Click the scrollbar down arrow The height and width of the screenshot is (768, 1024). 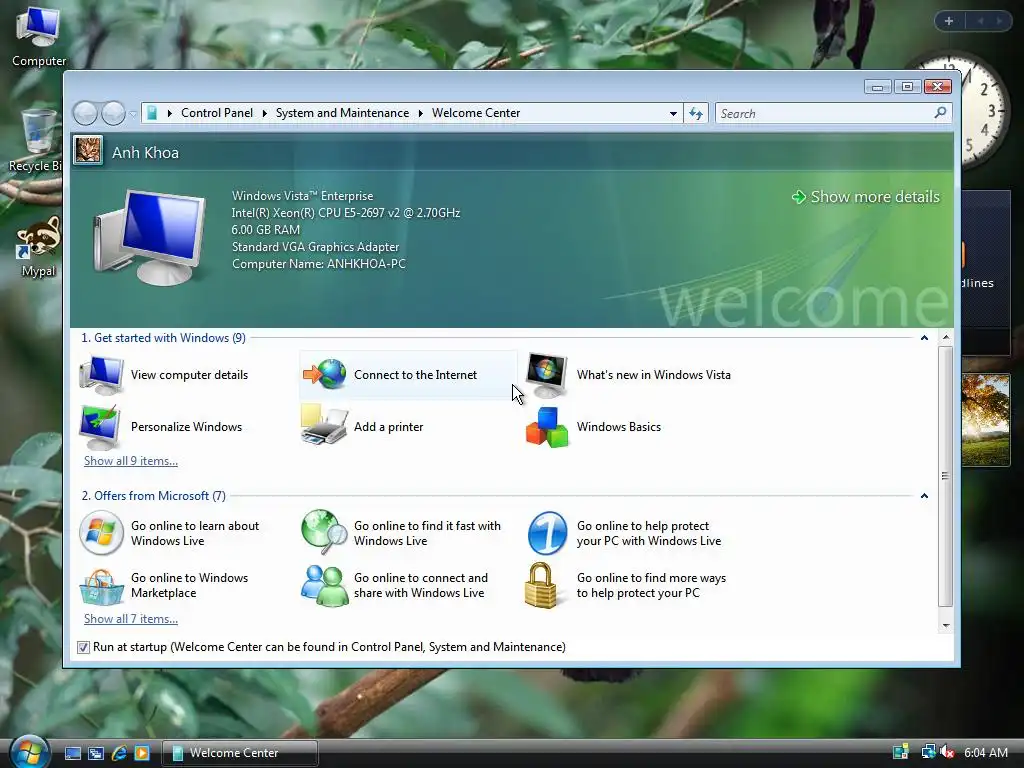tap(946, 626)
